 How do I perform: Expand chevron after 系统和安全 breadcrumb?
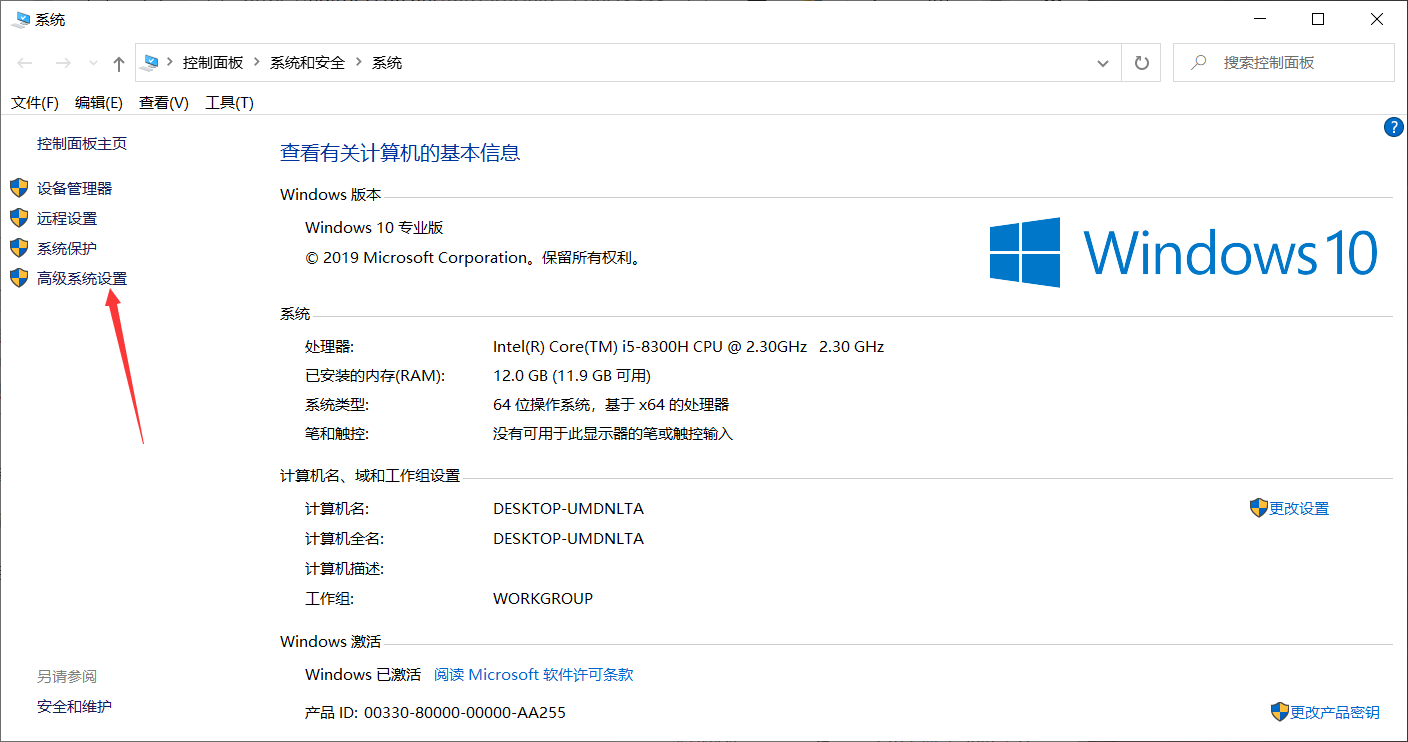[359, 62]
